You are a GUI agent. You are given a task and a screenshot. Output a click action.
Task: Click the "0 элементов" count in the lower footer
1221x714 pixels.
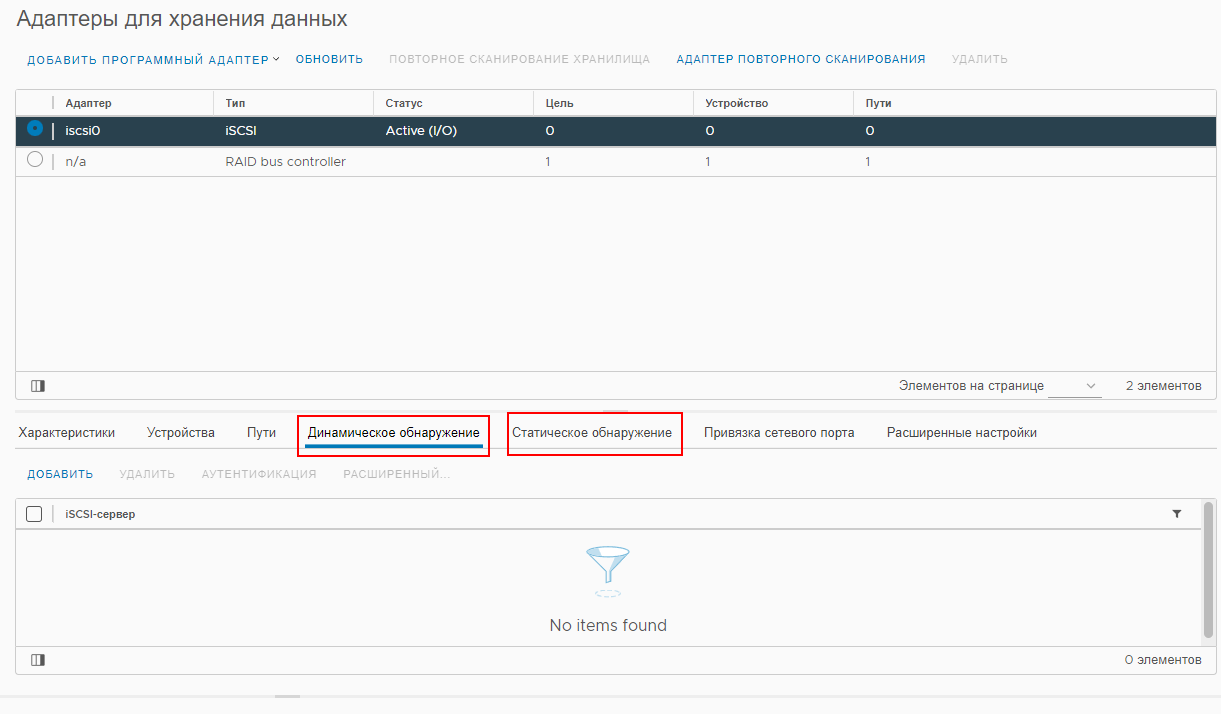(1163, 660)
